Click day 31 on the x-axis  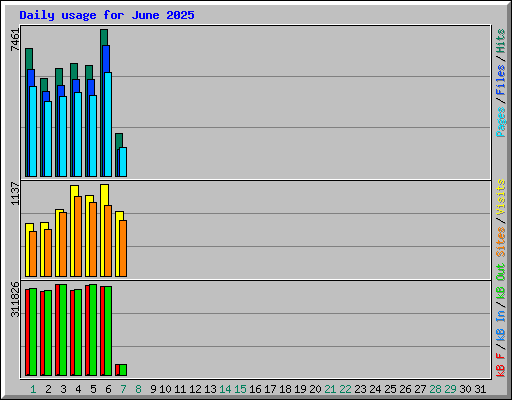pyautogui.click(x=480, y=389)
